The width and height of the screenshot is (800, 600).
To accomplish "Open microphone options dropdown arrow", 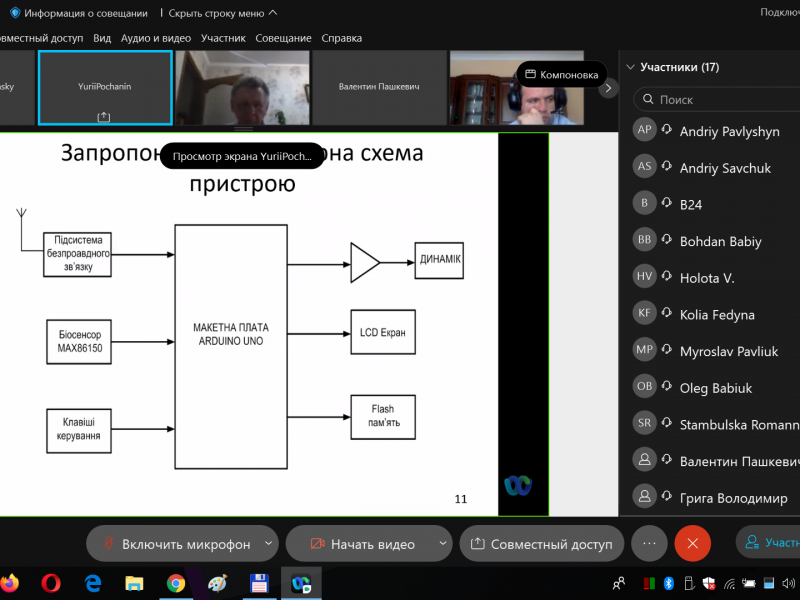I will click(268, 544).
